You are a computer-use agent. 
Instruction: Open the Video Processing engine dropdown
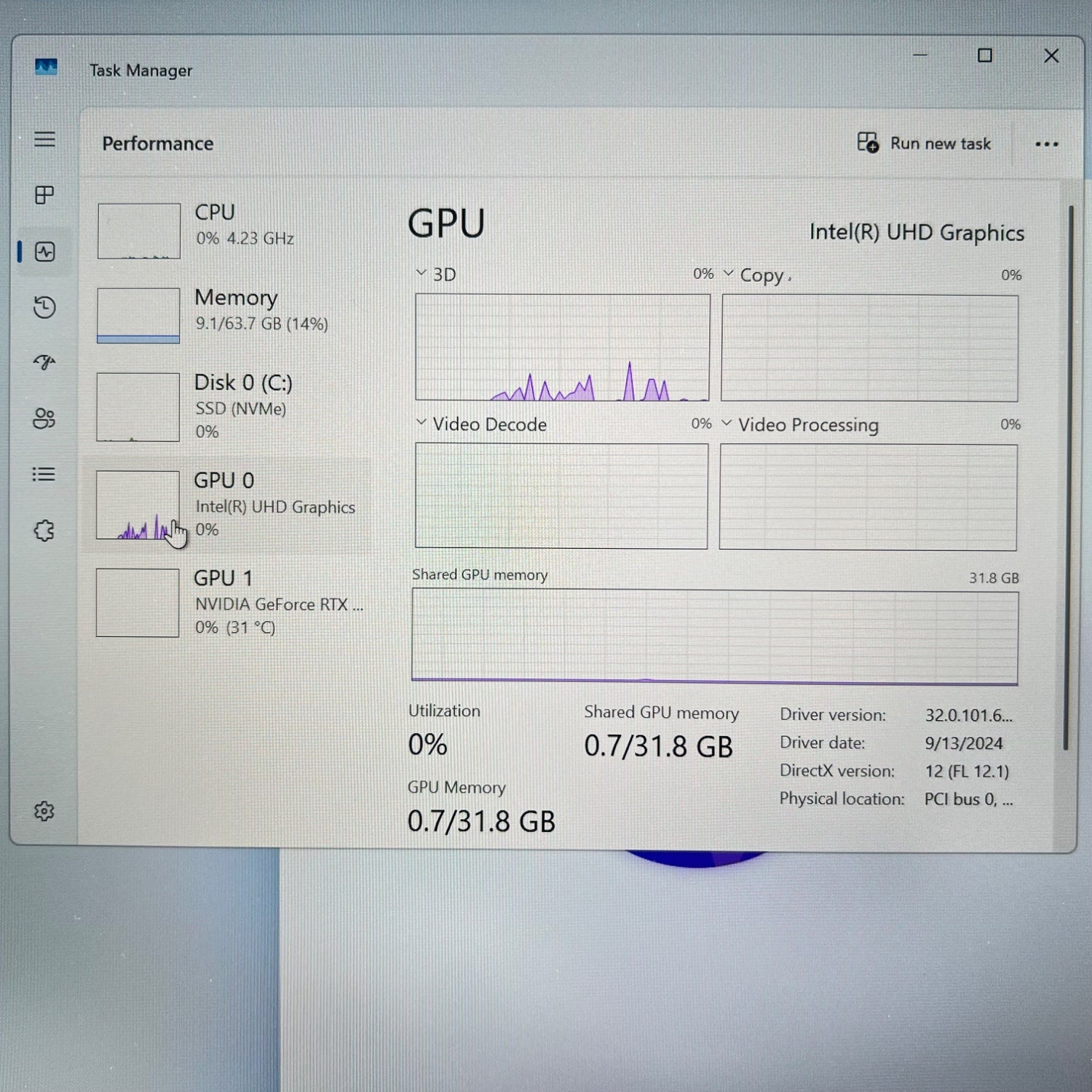[727, 423]
